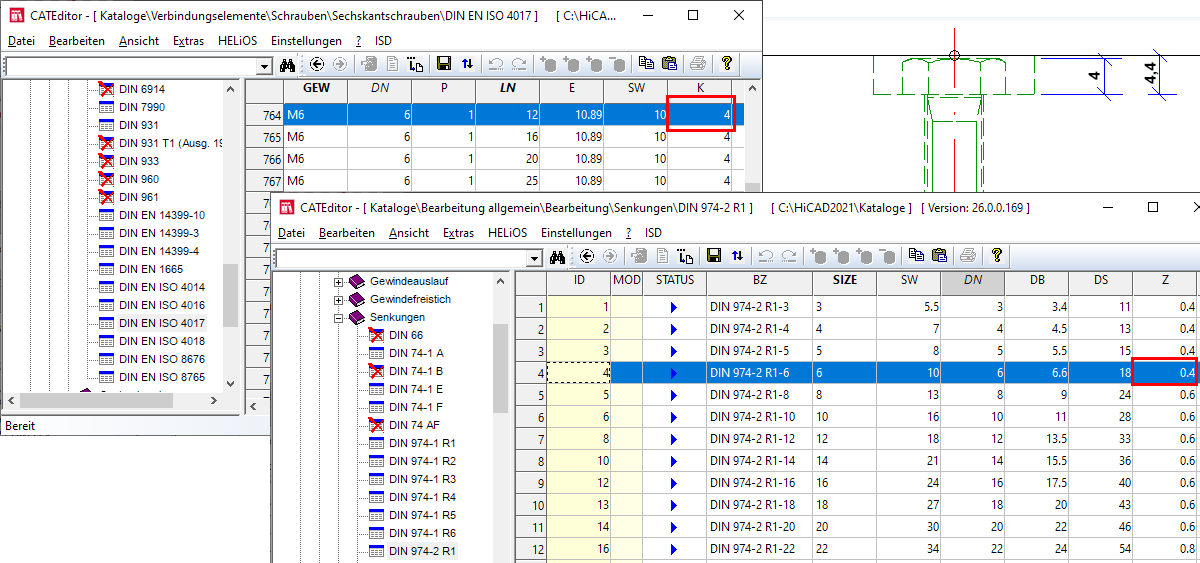This screenshot has height=563, width=1200.
Task: Click the SIZE column header
Action: tap(844, 281)
